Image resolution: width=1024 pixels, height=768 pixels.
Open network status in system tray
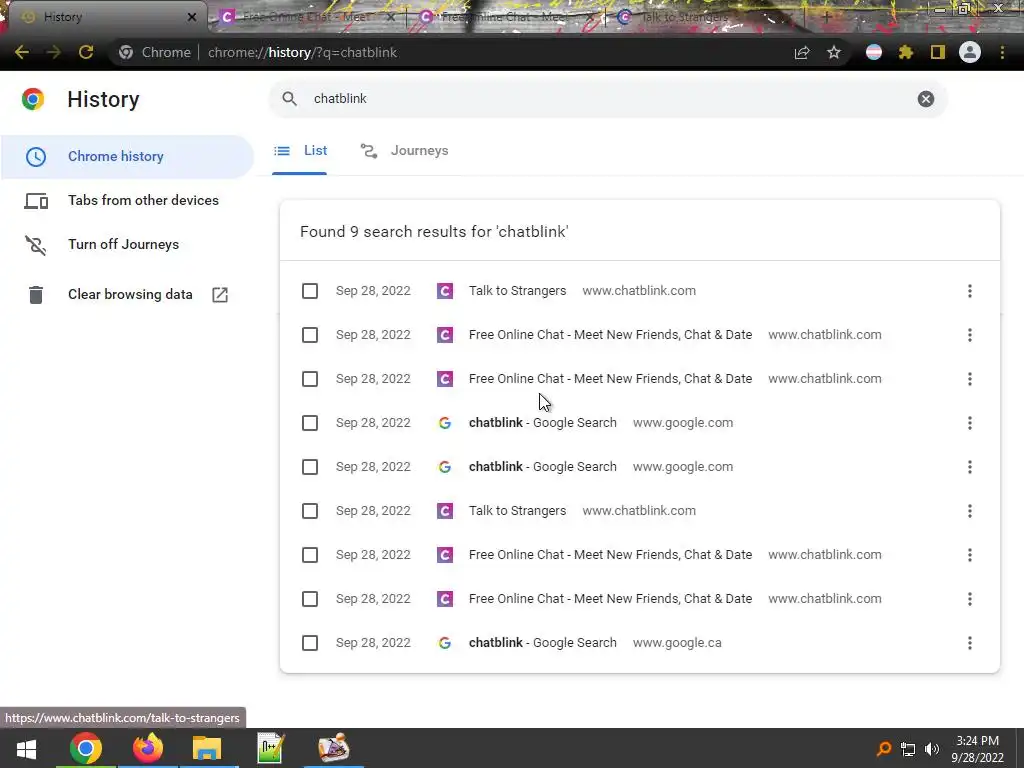tap(908, 748)
